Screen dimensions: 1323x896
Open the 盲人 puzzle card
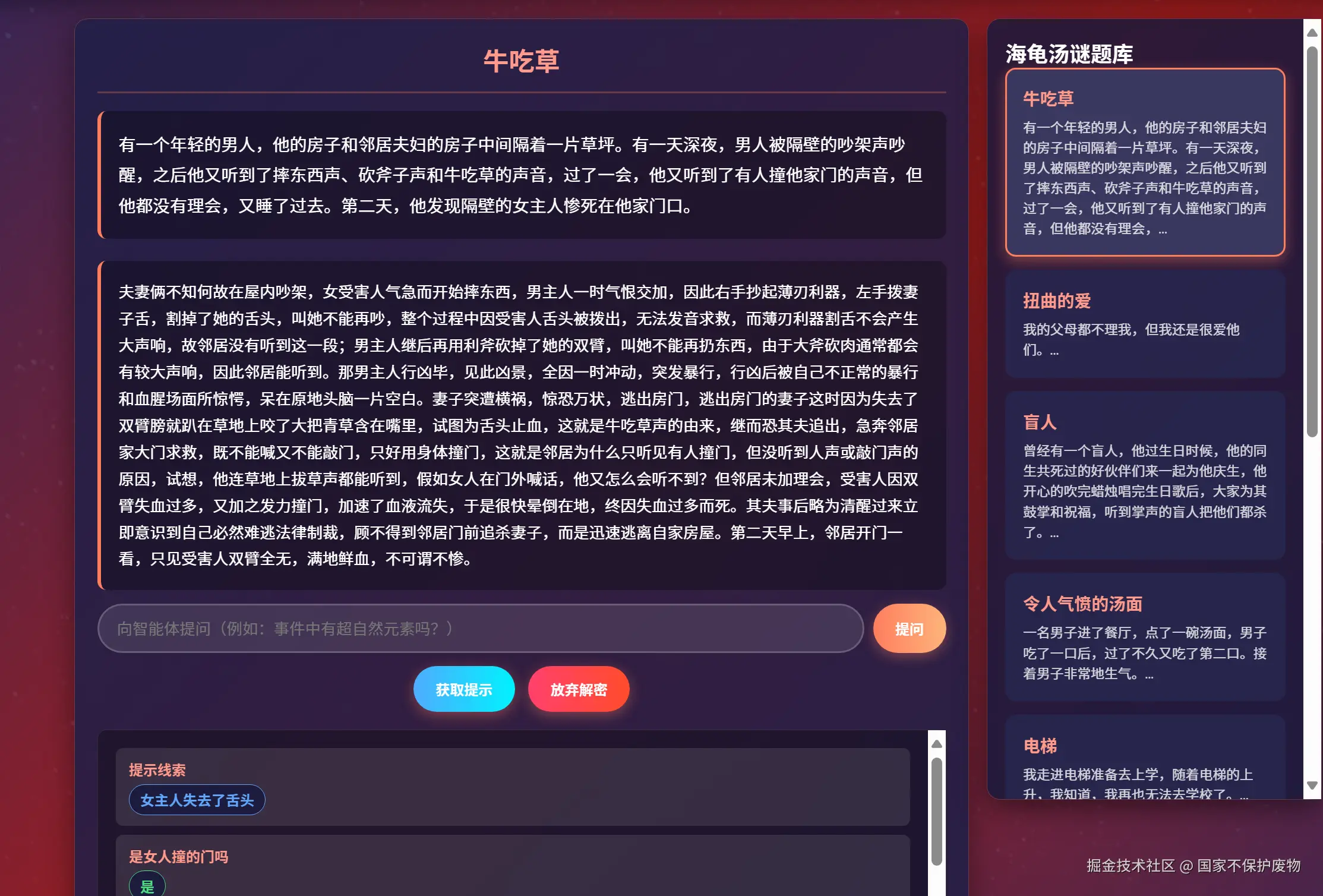click(x=1144, y=475)
